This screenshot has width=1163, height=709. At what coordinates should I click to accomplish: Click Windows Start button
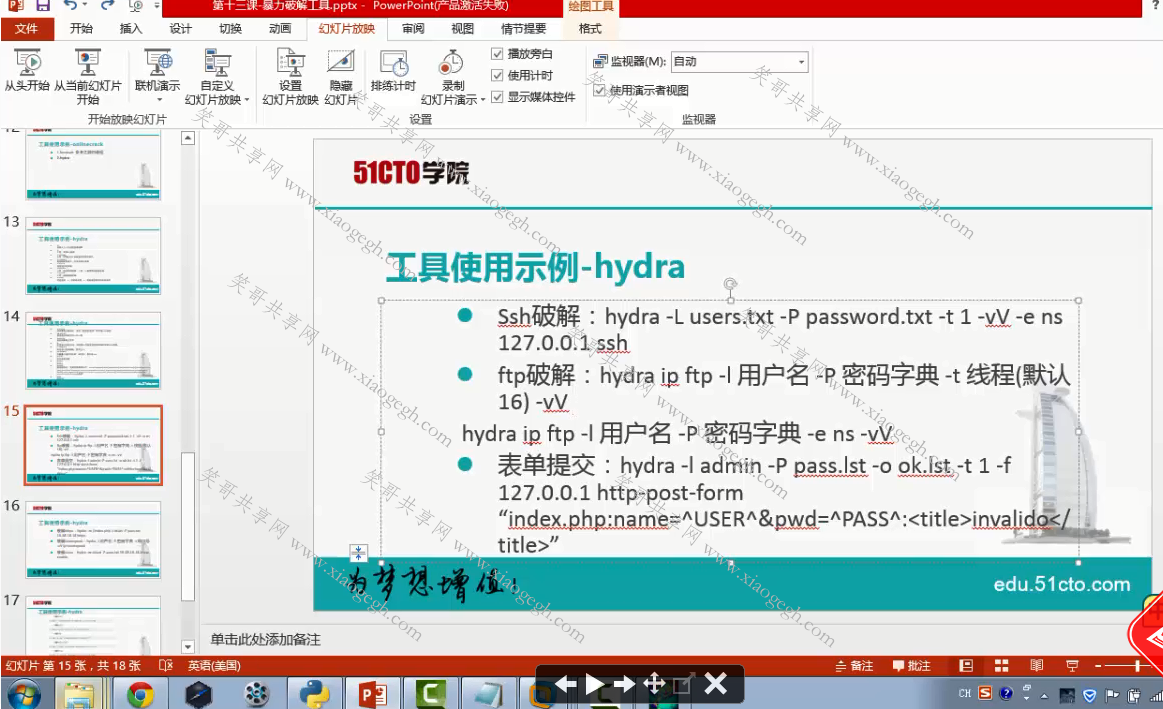[24, 695]
